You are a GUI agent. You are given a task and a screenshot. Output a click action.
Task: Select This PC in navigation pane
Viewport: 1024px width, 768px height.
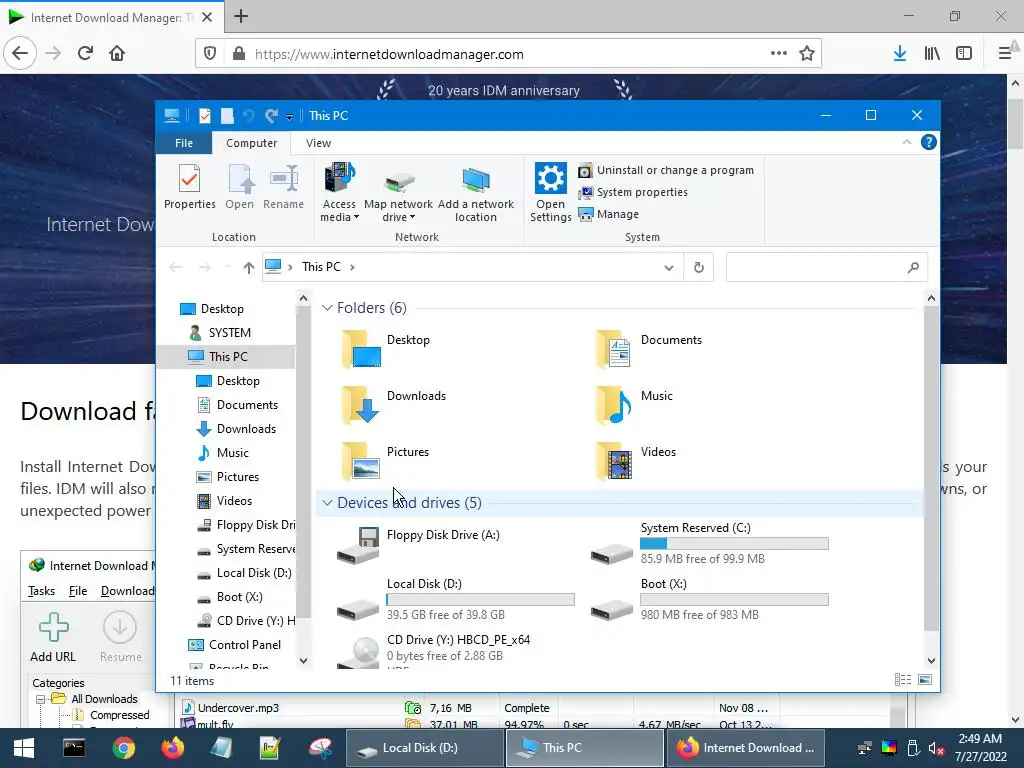[x=228, y=357]
